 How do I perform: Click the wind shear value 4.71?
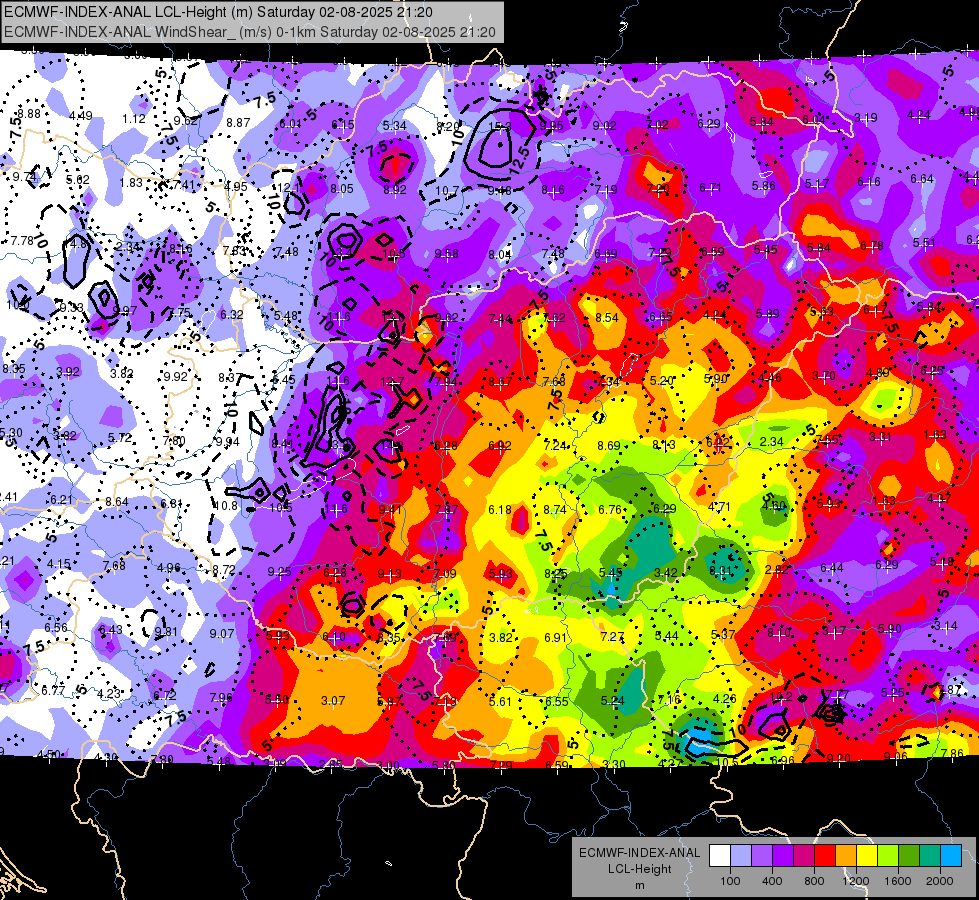pyautogui.click(x=719, y=507)
